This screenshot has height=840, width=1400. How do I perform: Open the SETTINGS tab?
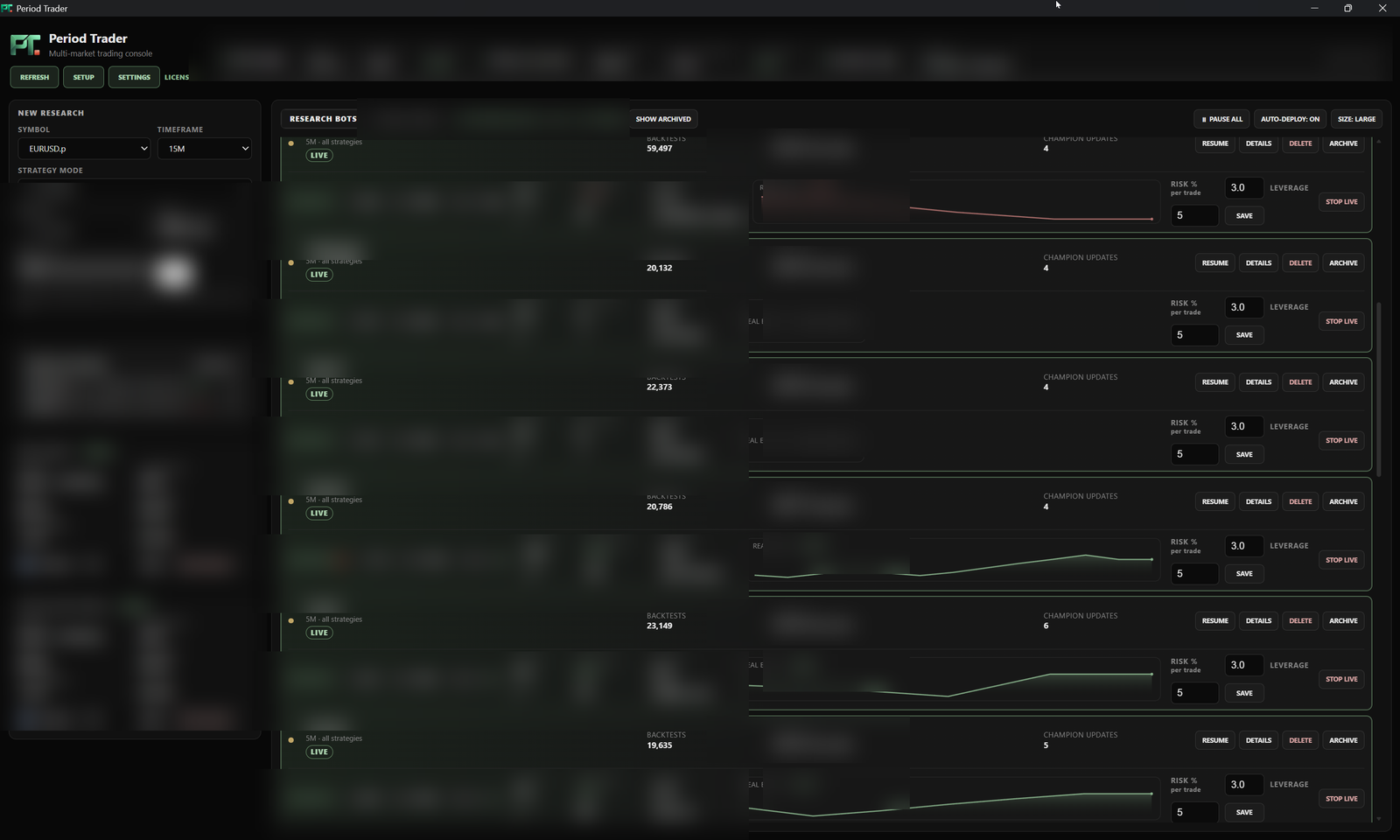[134, 77]
